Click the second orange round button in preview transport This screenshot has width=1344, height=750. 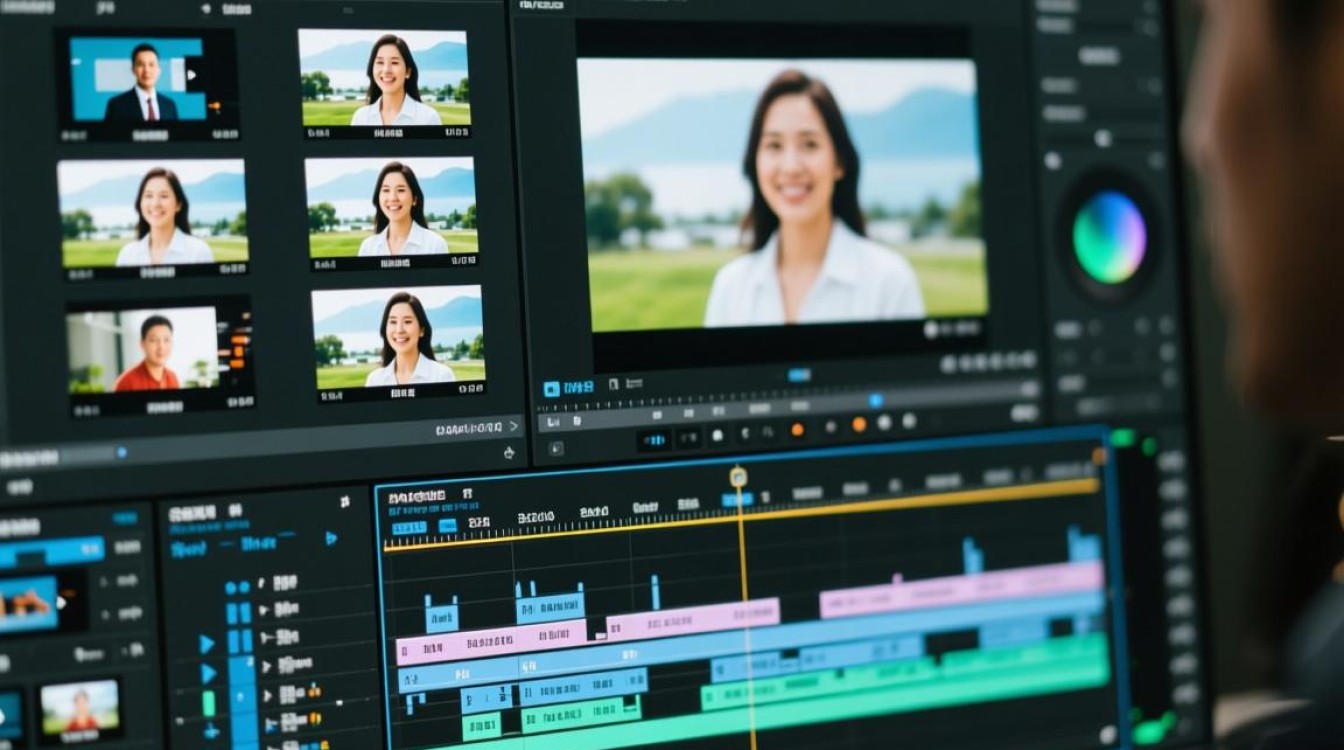[x=859, y=425]
